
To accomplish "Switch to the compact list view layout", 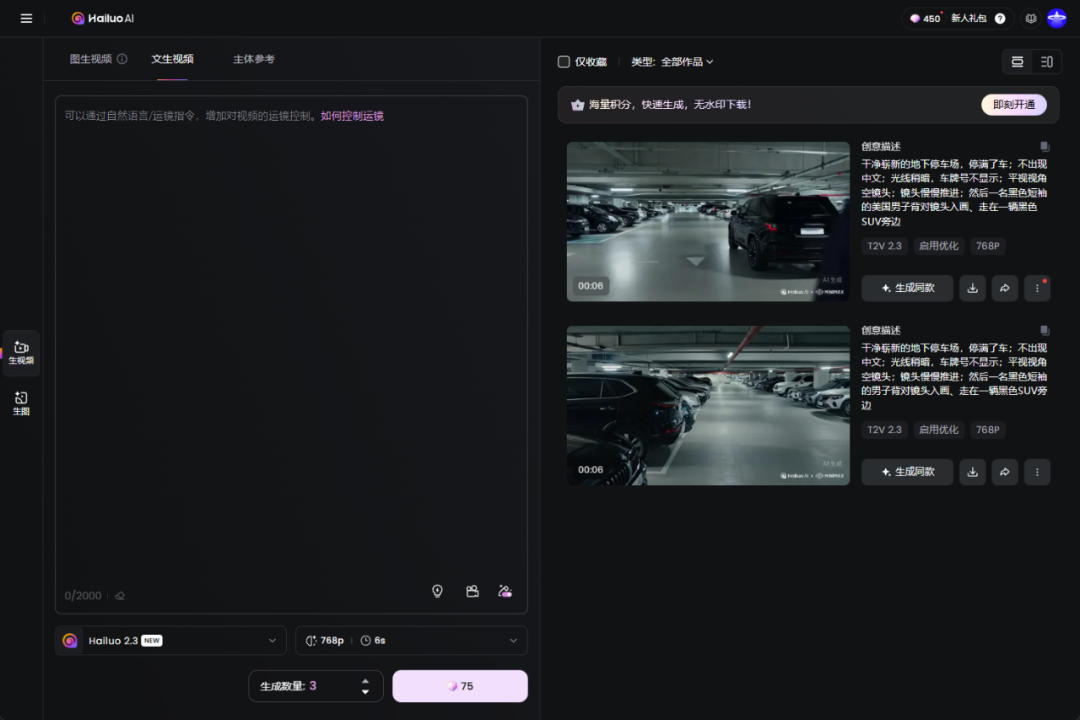I will [x=1046, y=62].
